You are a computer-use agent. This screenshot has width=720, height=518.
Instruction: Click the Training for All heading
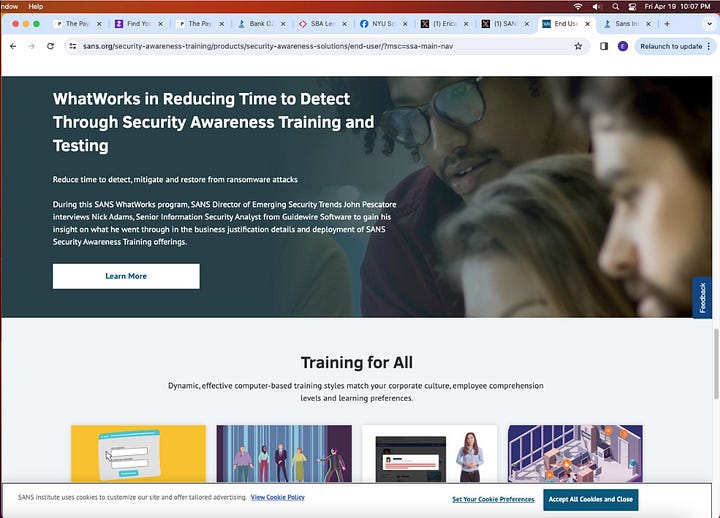tap(357, 362)
